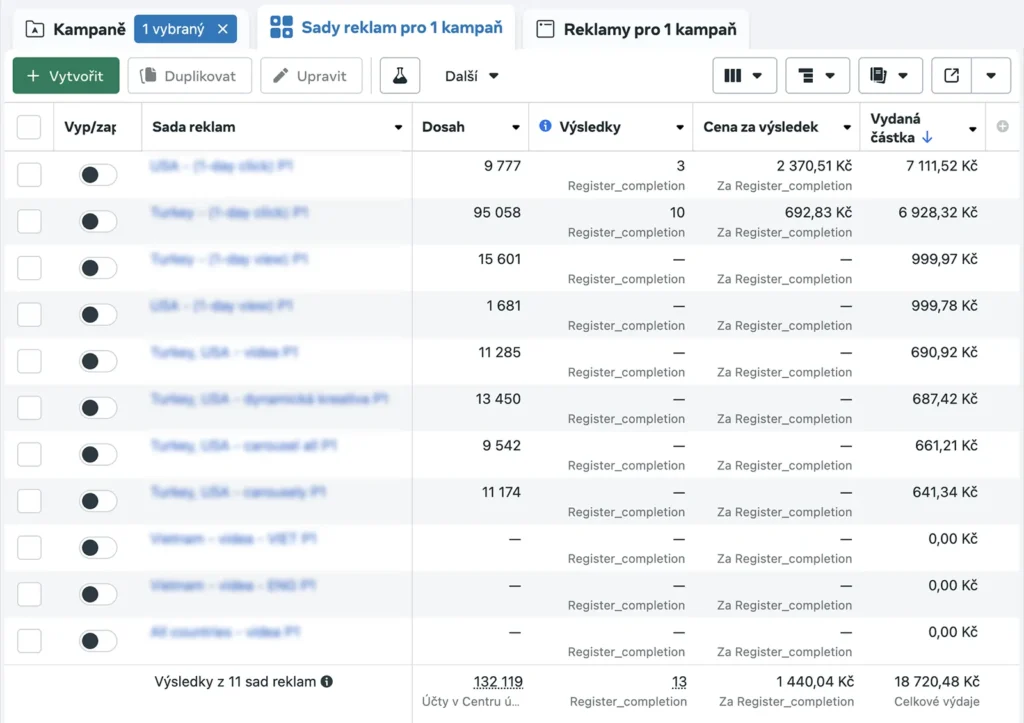The width and height of the screenshot is (1024, 723).
Task: Switch to Reklamy pro 1 kampaň tab
Action: point(636,29)
